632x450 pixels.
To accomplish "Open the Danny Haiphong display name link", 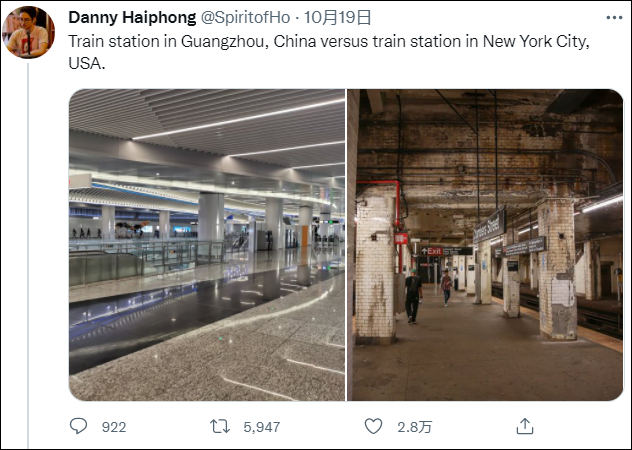I will tap(124, 18).
